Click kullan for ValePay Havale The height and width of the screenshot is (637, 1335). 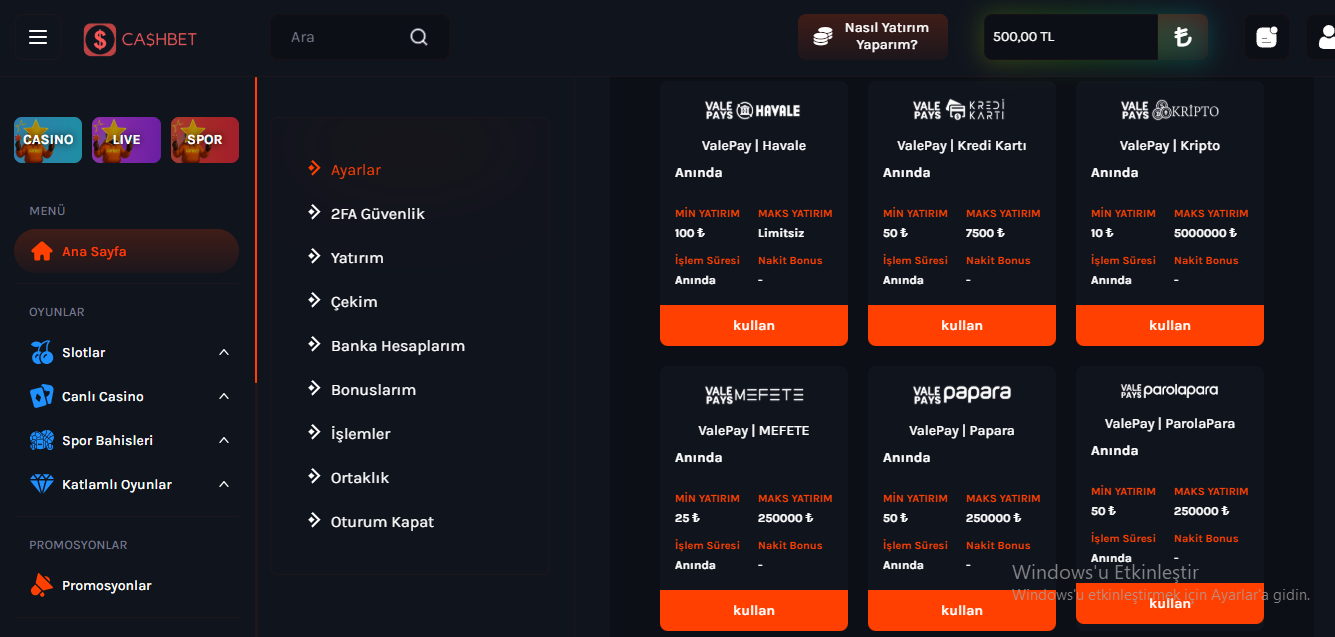[x=754, y=325]
